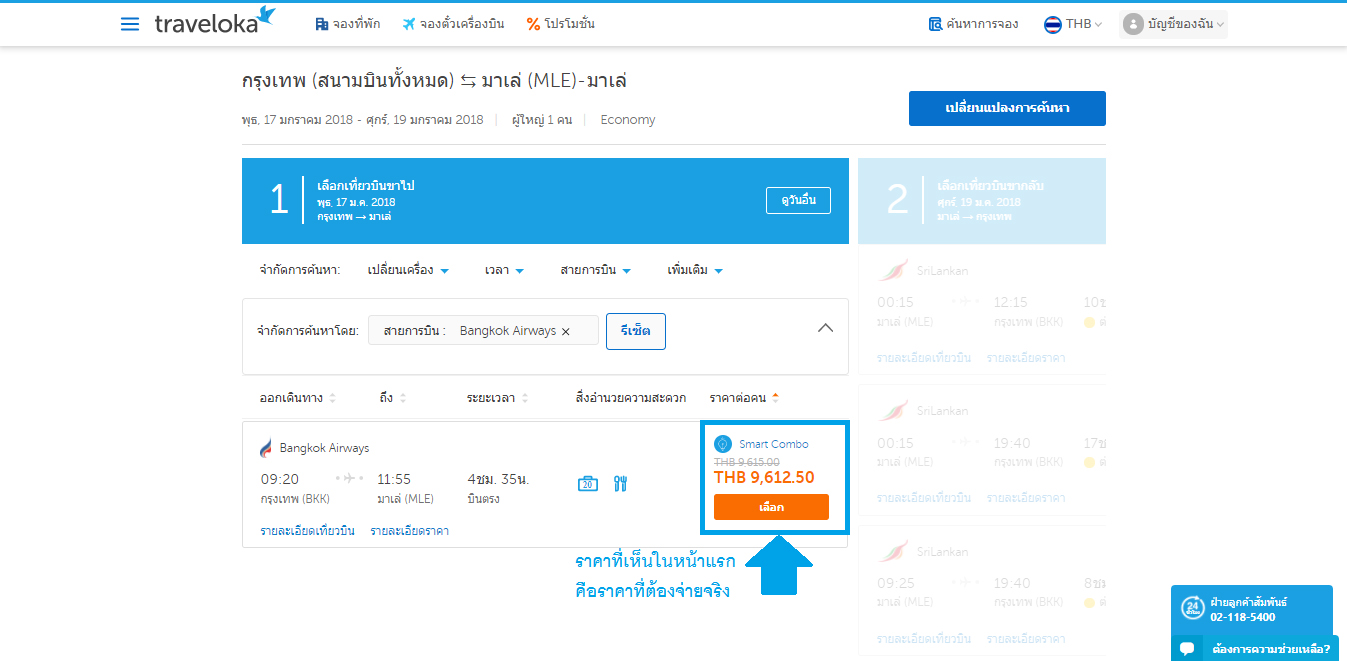Image resolution: width=1347 pixels, height=661 pixels.
Task: Expand the เปลี่ยนเครื่อง filter dropdown
Action: coord(408,270)
